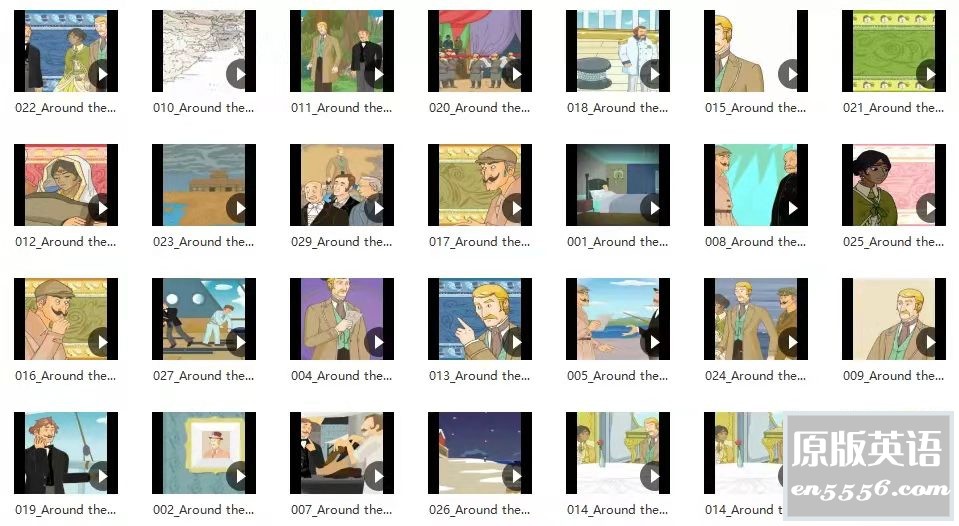Click play icon on 026_Around the night video
Image resolution: width=959 pixels, height=526 pixels.
pyautogui.click(x=514, y=476)
